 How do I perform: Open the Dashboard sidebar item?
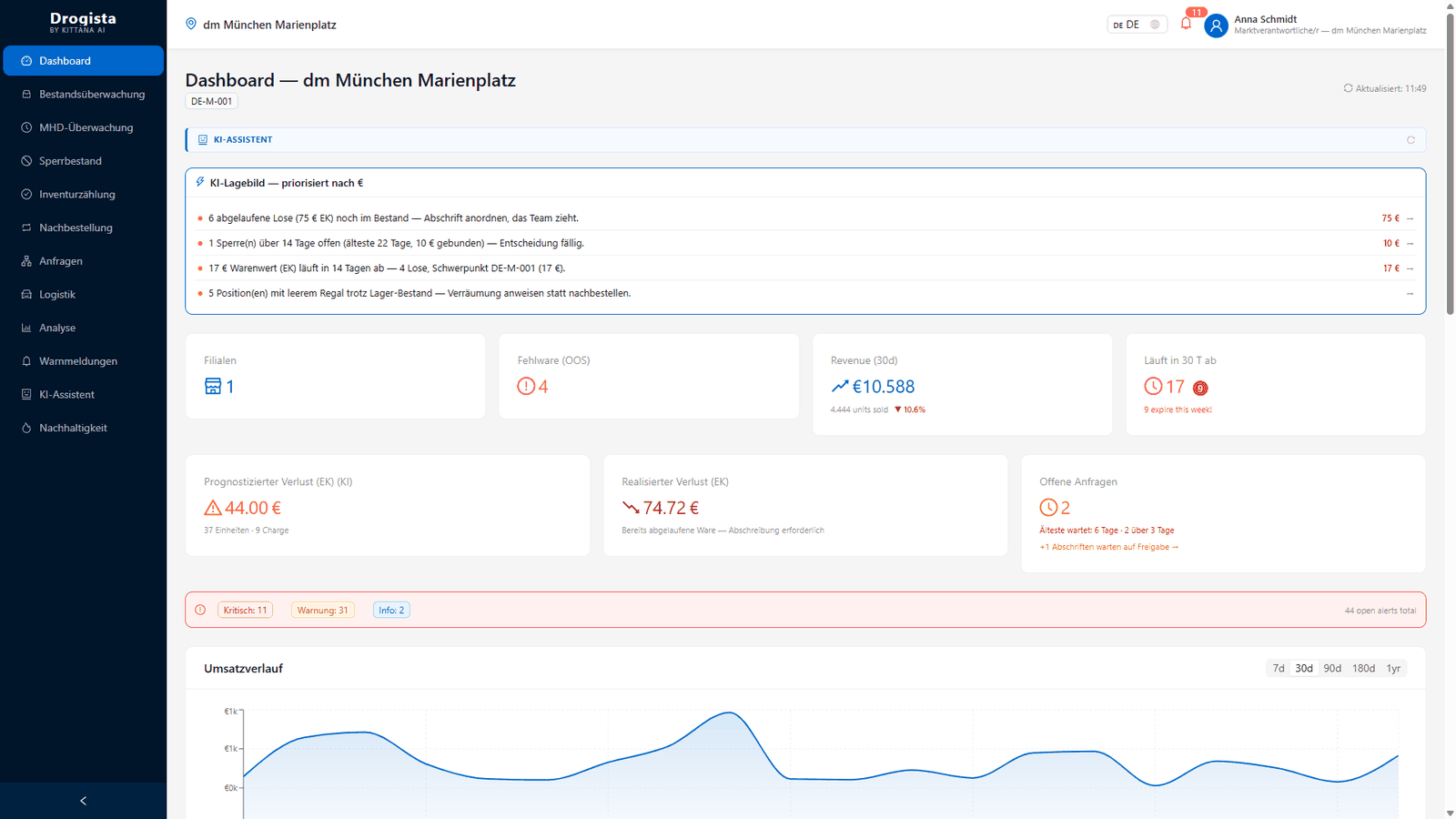coord(83,61)
